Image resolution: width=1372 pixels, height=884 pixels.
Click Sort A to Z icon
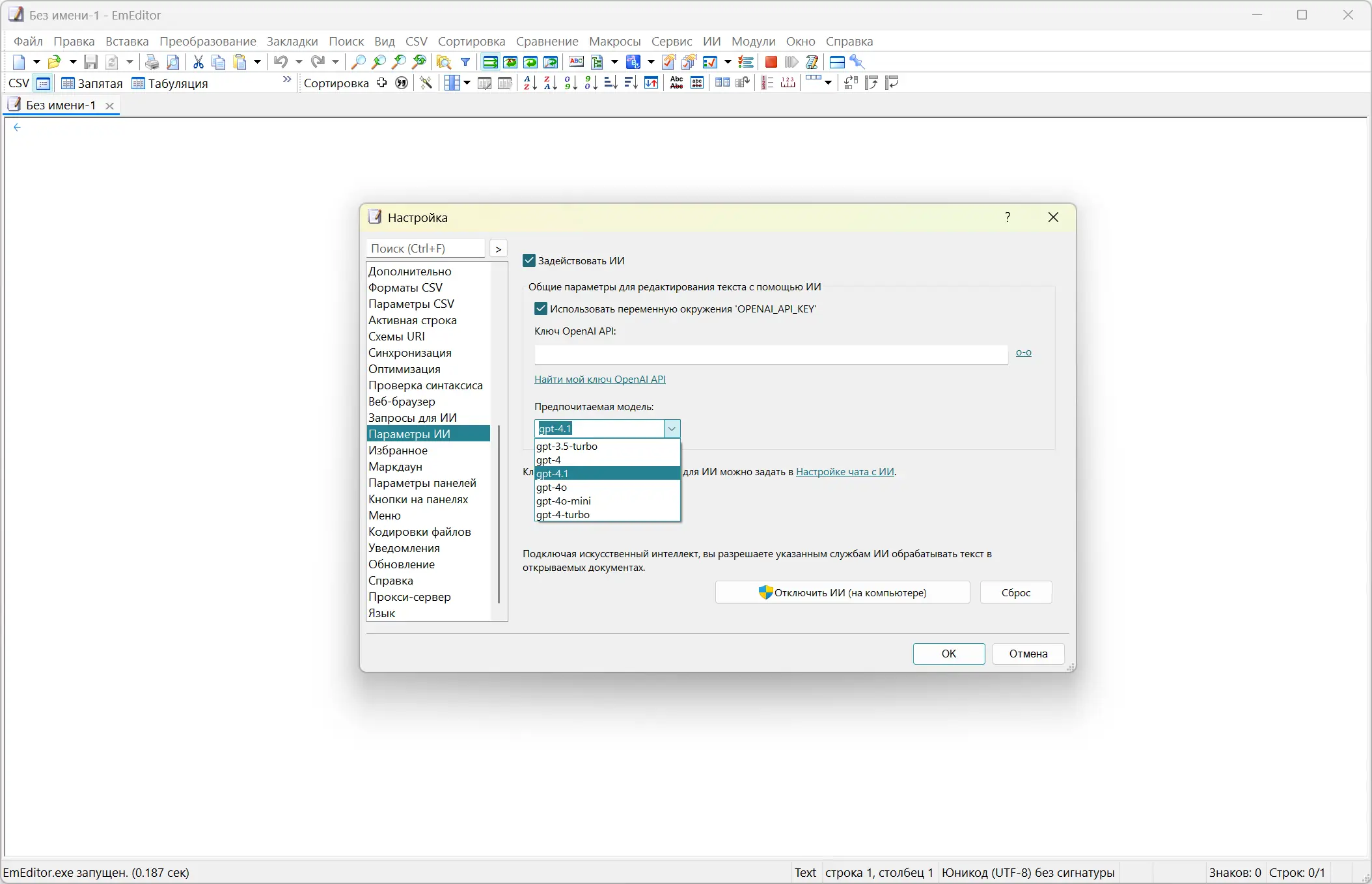coord(530,83)
